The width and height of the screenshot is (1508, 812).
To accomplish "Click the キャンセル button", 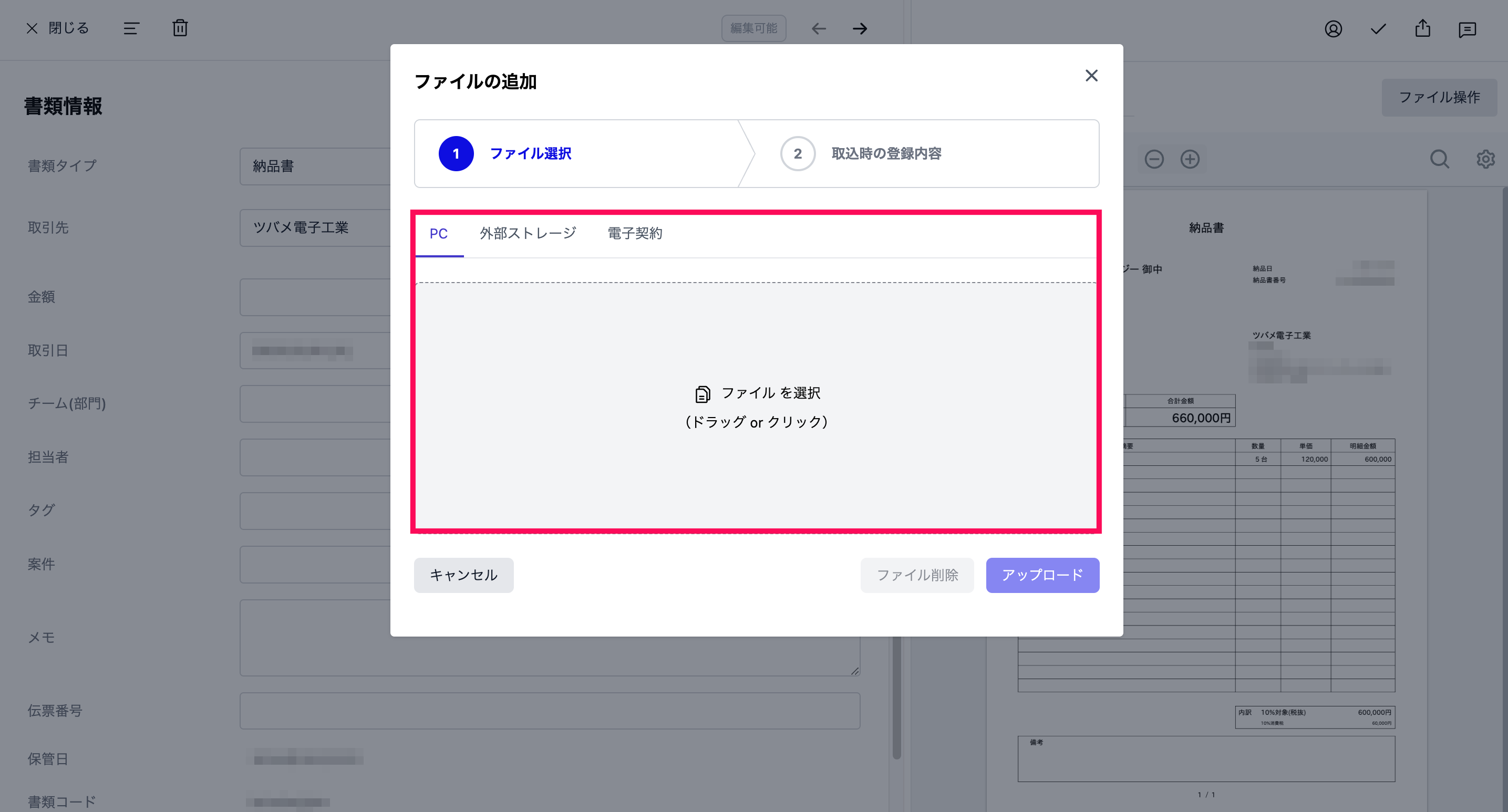I will 463,575.
